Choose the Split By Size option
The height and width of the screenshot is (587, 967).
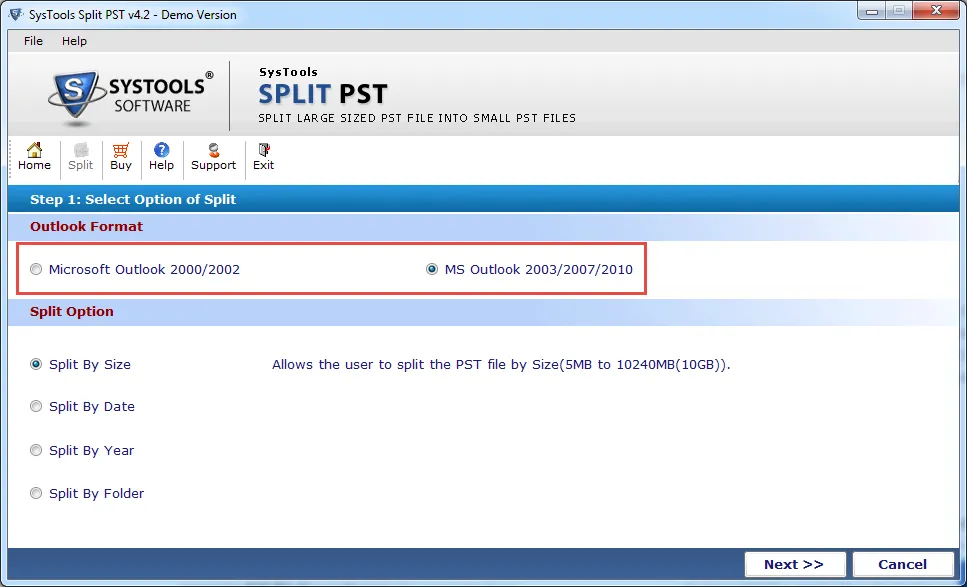coord(81,364)
